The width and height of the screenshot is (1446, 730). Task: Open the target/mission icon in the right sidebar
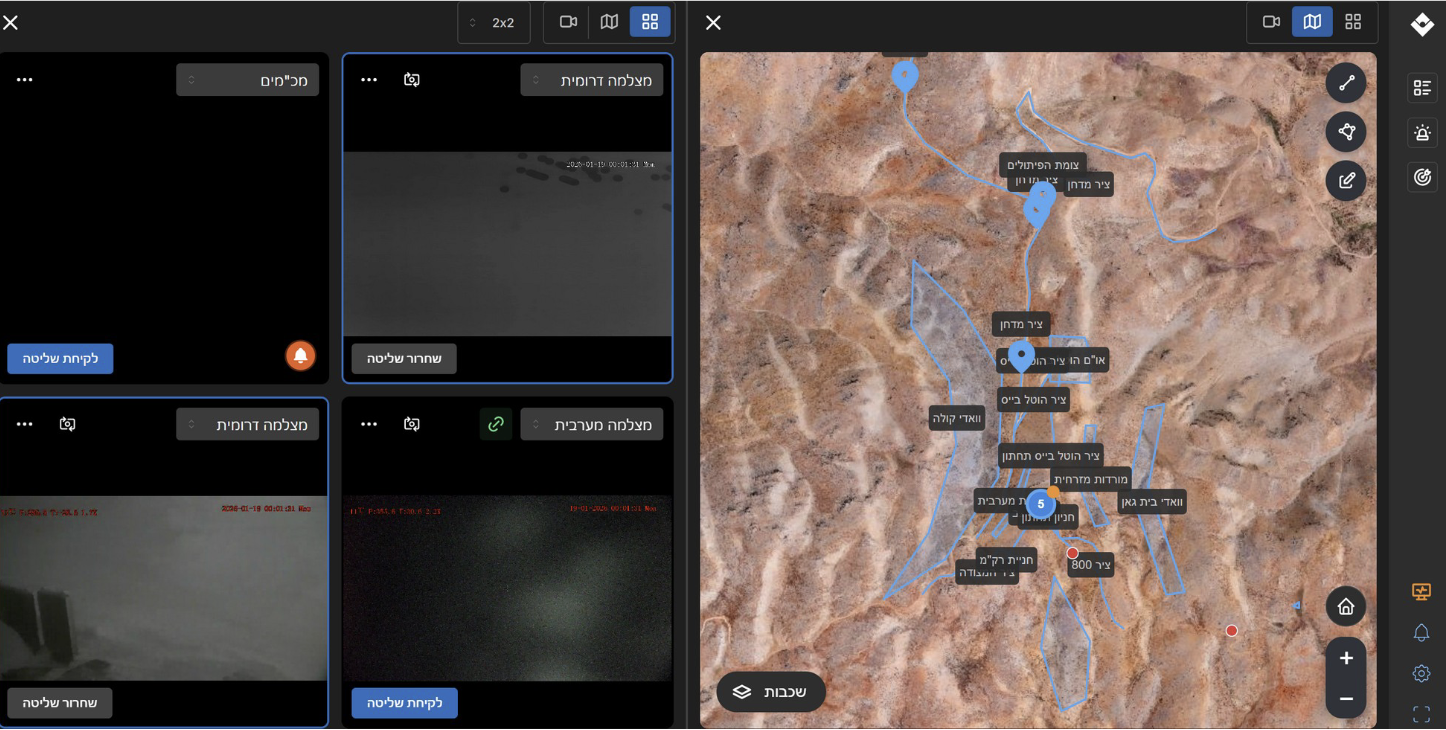[1421, 177]
